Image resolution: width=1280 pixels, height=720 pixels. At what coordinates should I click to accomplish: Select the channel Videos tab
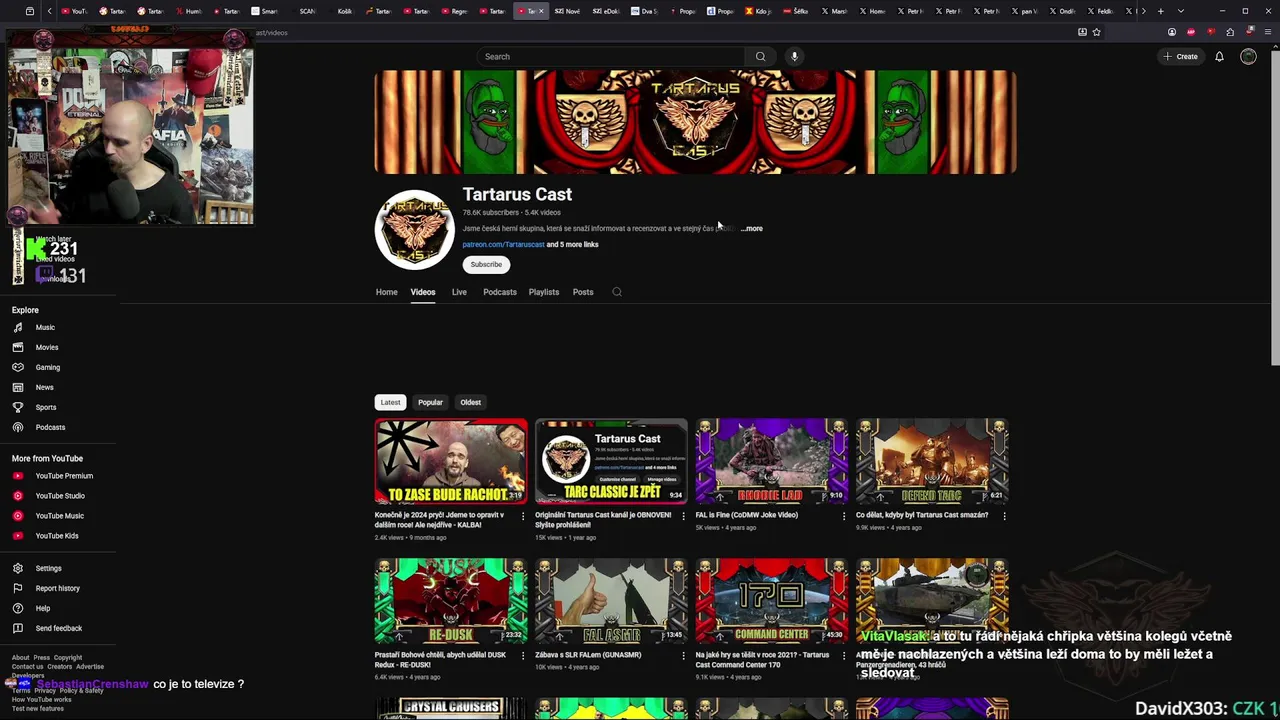tap(422, 292)
